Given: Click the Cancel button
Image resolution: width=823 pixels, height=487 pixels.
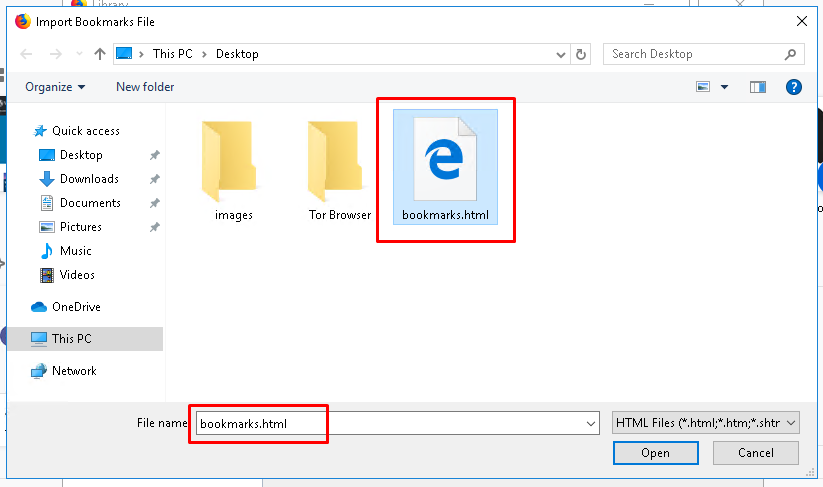Looking at the screenshot, I should tap(755, 453).
